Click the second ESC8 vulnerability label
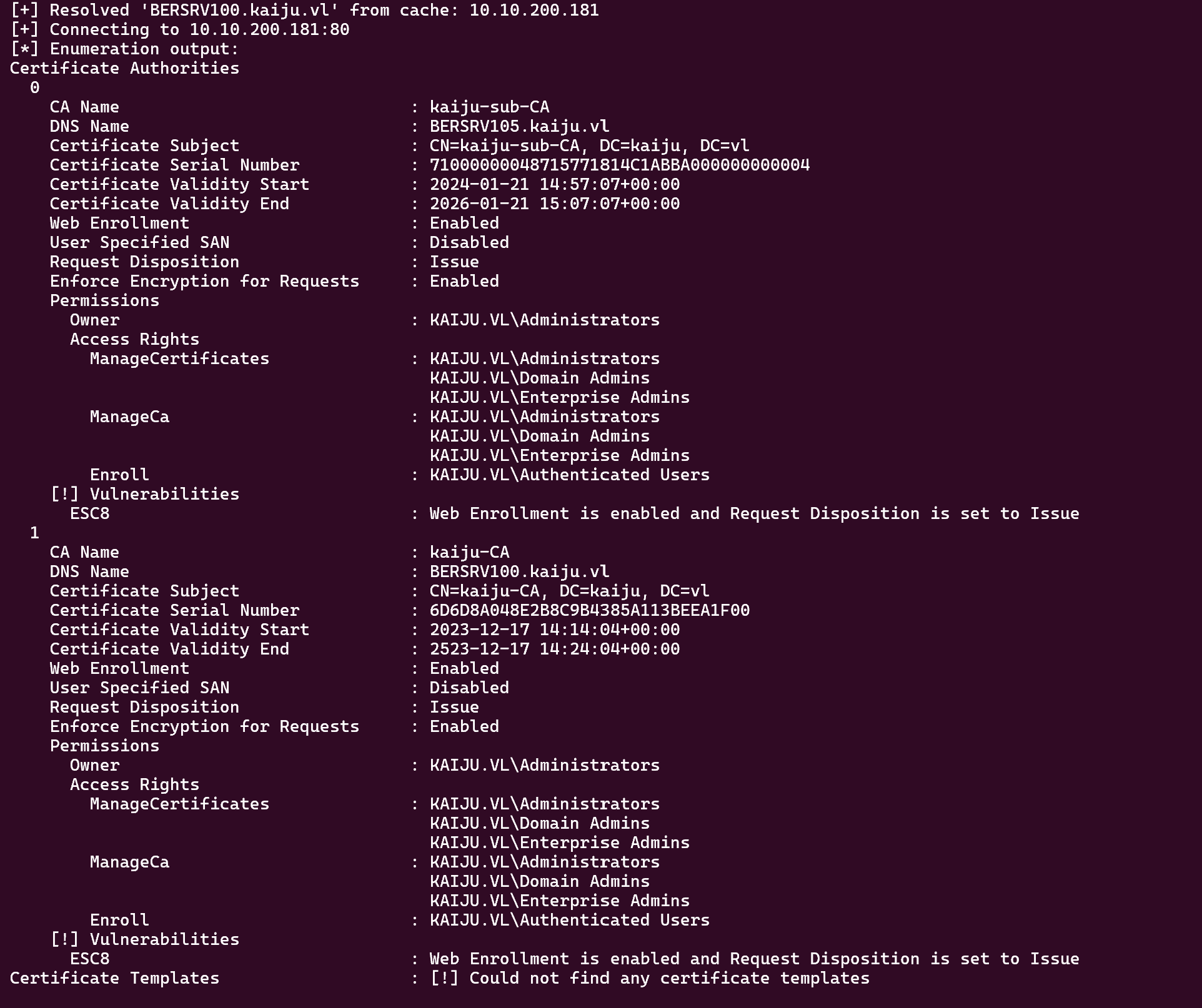Screen dimensions: 1202x1008 click(89, 959)
